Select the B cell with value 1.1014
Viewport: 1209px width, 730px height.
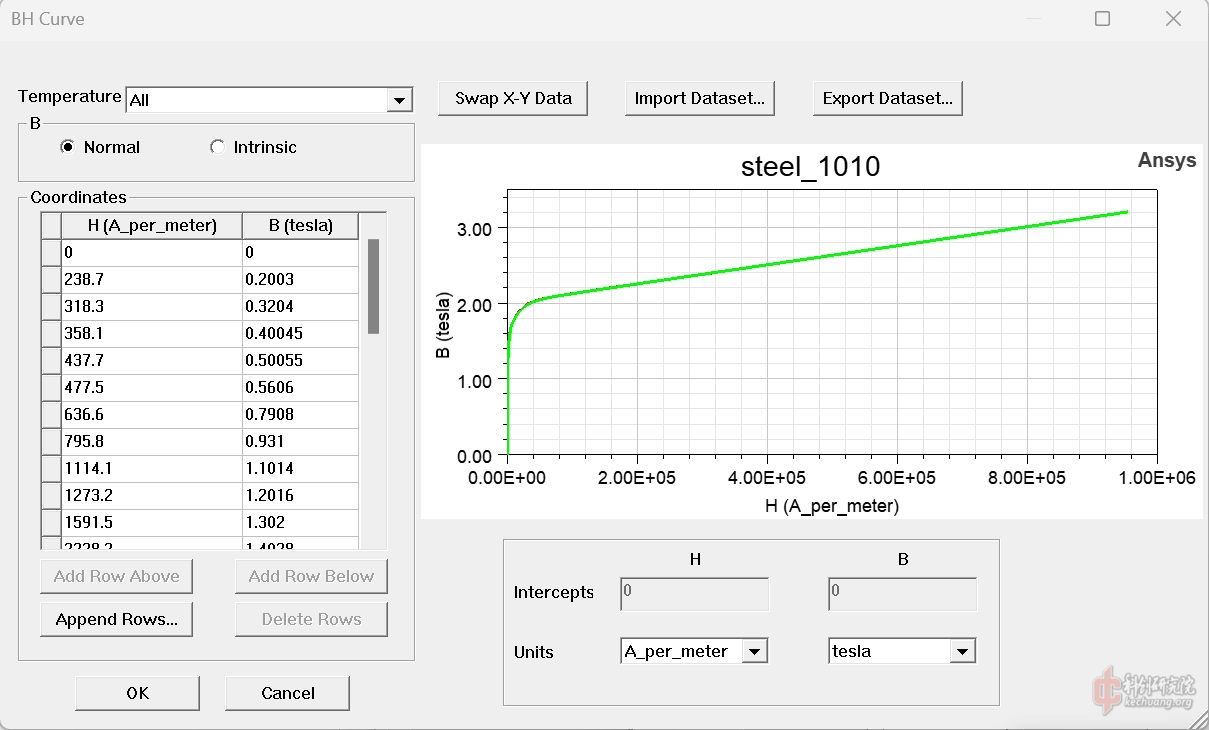(x=301, y=468)
